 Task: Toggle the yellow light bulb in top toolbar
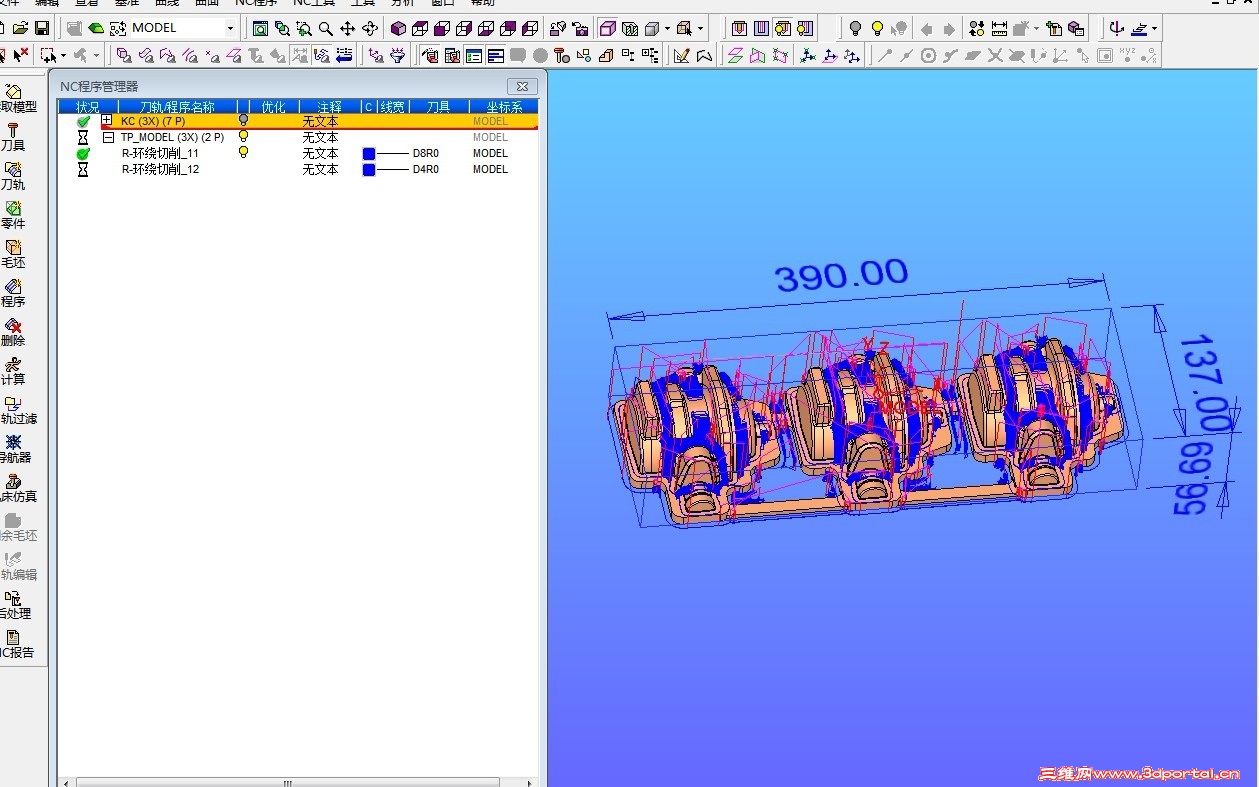[877, 29]
